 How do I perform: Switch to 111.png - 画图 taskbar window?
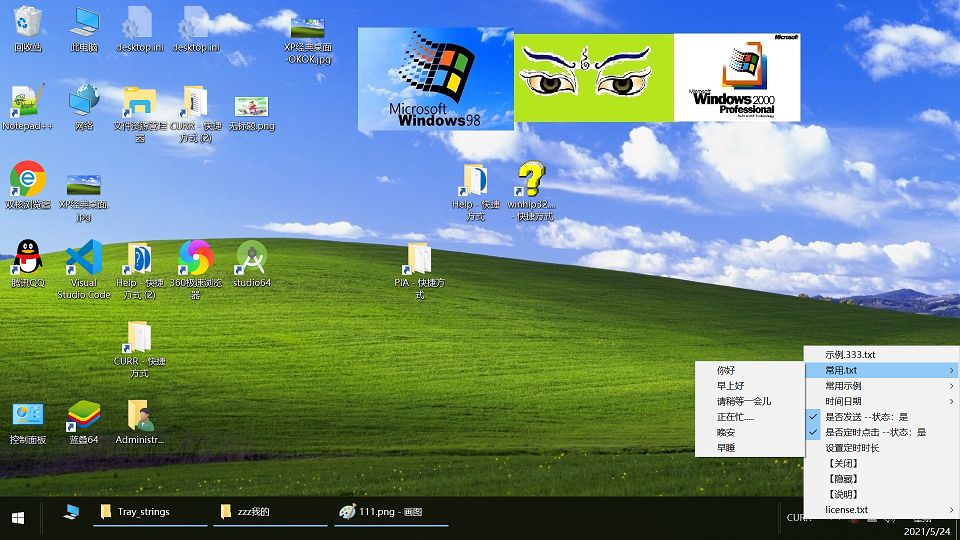click(x=391, y=512)
